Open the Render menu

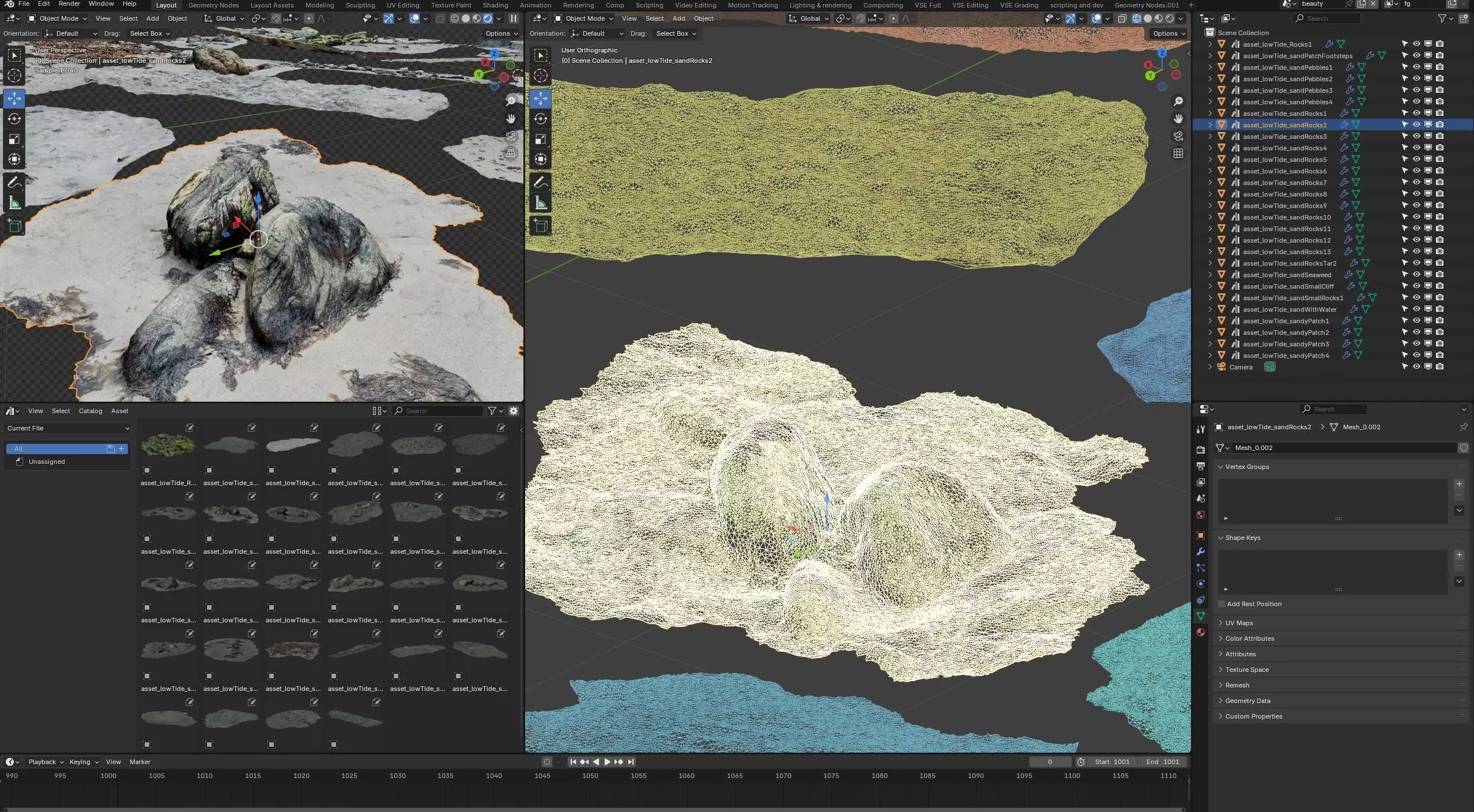(69, 4)
